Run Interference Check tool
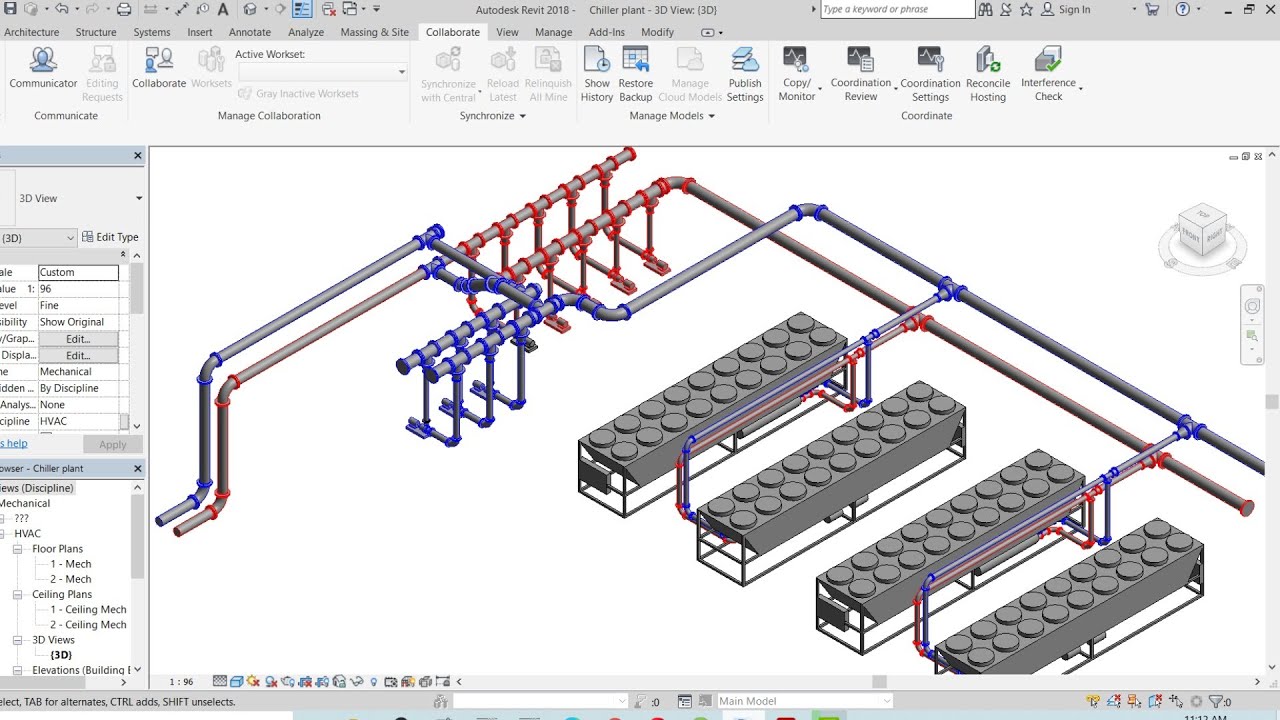 1048,74
